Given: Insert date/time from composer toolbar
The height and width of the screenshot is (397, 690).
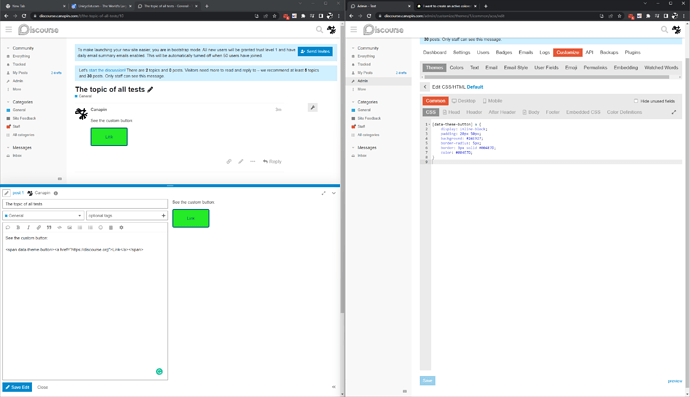Looking at the screenshot, I should pos(111,228).
